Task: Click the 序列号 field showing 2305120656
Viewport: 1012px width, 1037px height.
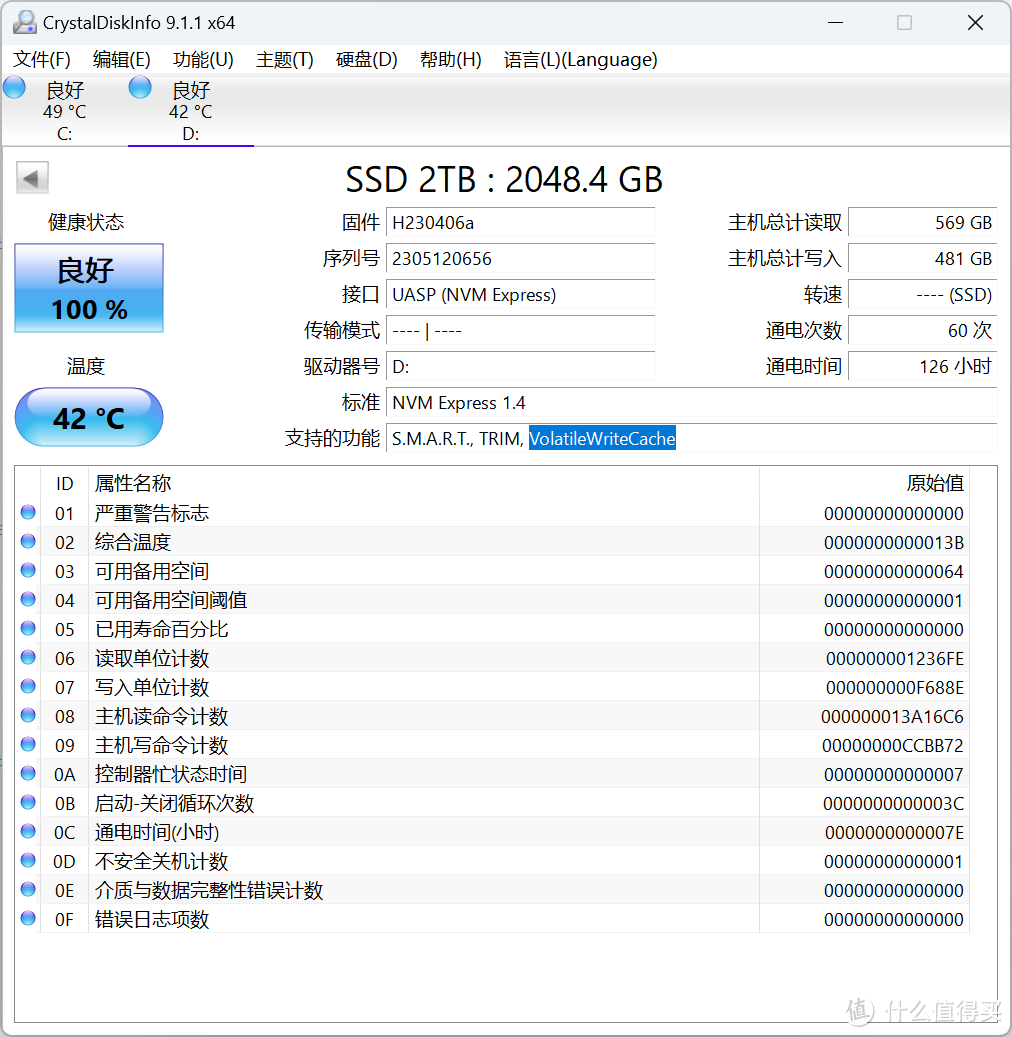Action: [521, 259]
